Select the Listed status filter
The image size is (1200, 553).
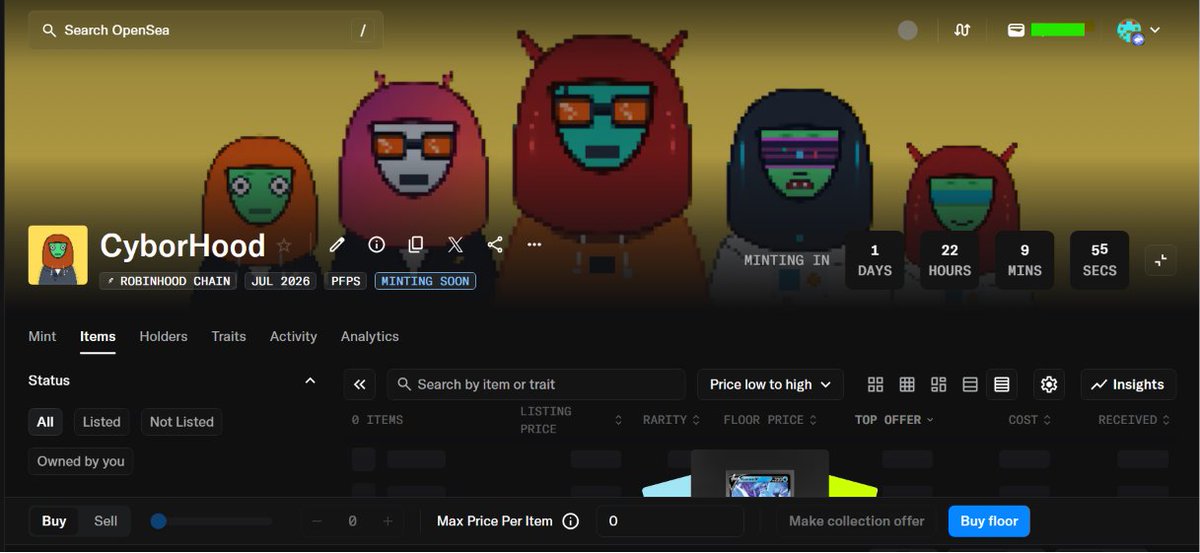coord(101,422)
